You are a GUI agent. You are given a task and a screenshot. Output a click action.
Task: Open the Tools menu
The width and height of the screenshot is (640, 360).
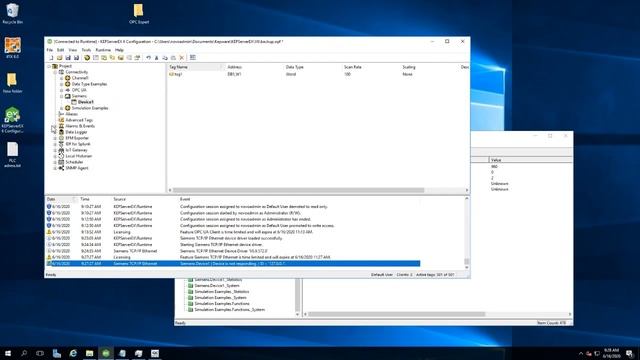(86, 50)
